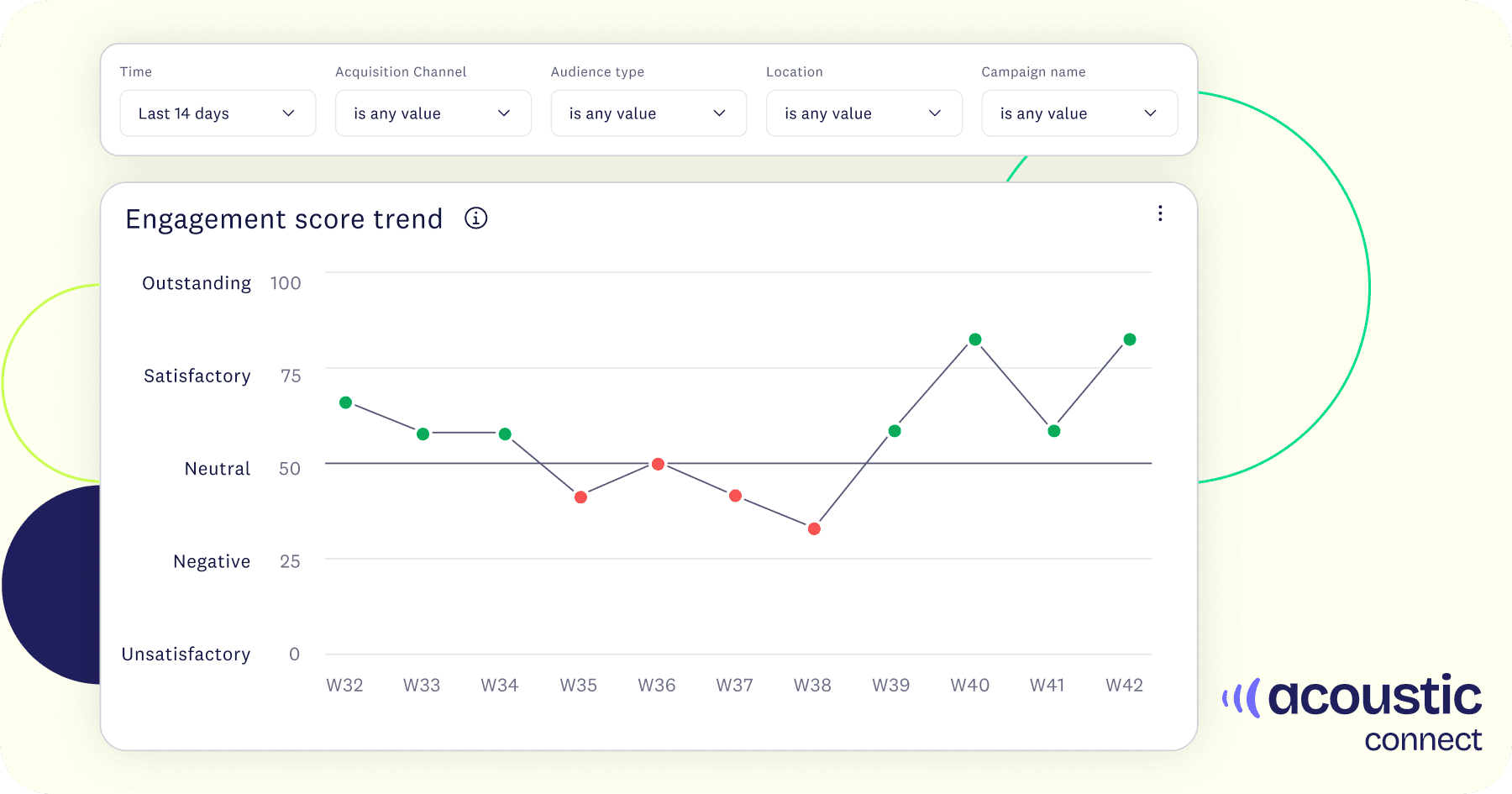Open the Campaign name filter dropdown
Screen dimensions: 1512x794
coord(1079,113)
